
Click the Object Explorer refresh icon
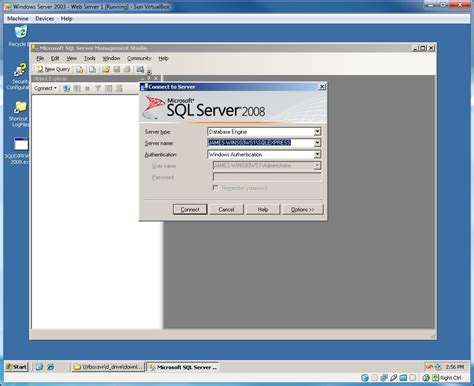coord(108,88)
